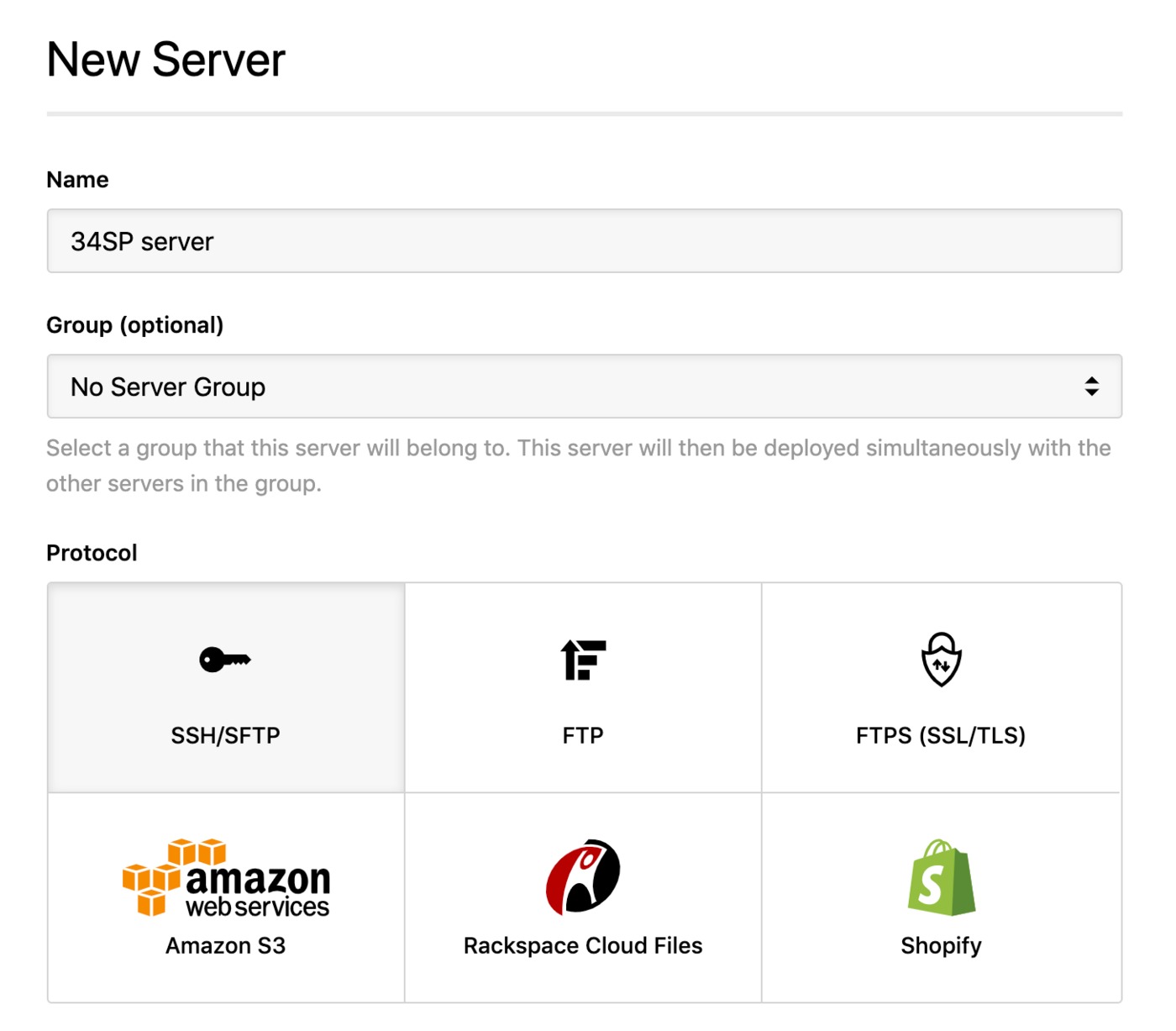
Task: Click the Rackspace Cloud Files logo
Action: click(583, 876)
